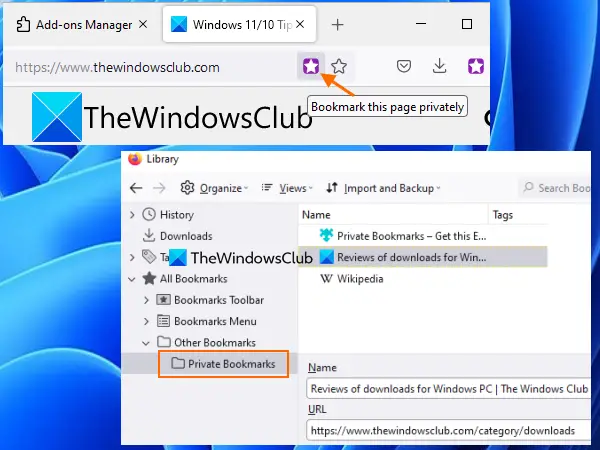600x450 pixels.
Task: Minimize the Firefox browser window
Action: [x=421, y=24]
